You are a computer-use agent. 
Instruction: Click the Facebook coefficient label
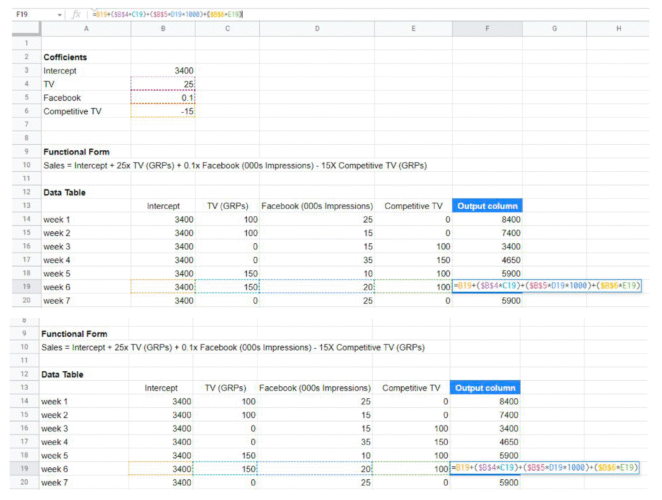pyautogui.click(x=62, y=98)
